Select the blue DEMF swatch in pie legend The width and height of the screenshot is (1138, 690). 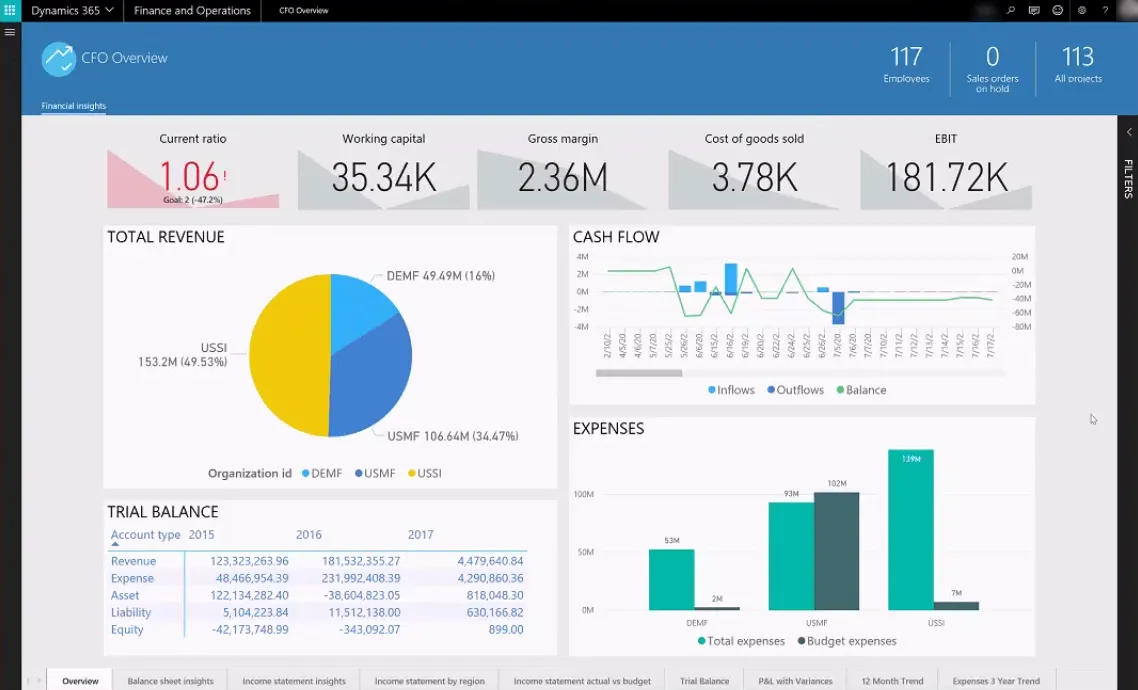point(305,473)
